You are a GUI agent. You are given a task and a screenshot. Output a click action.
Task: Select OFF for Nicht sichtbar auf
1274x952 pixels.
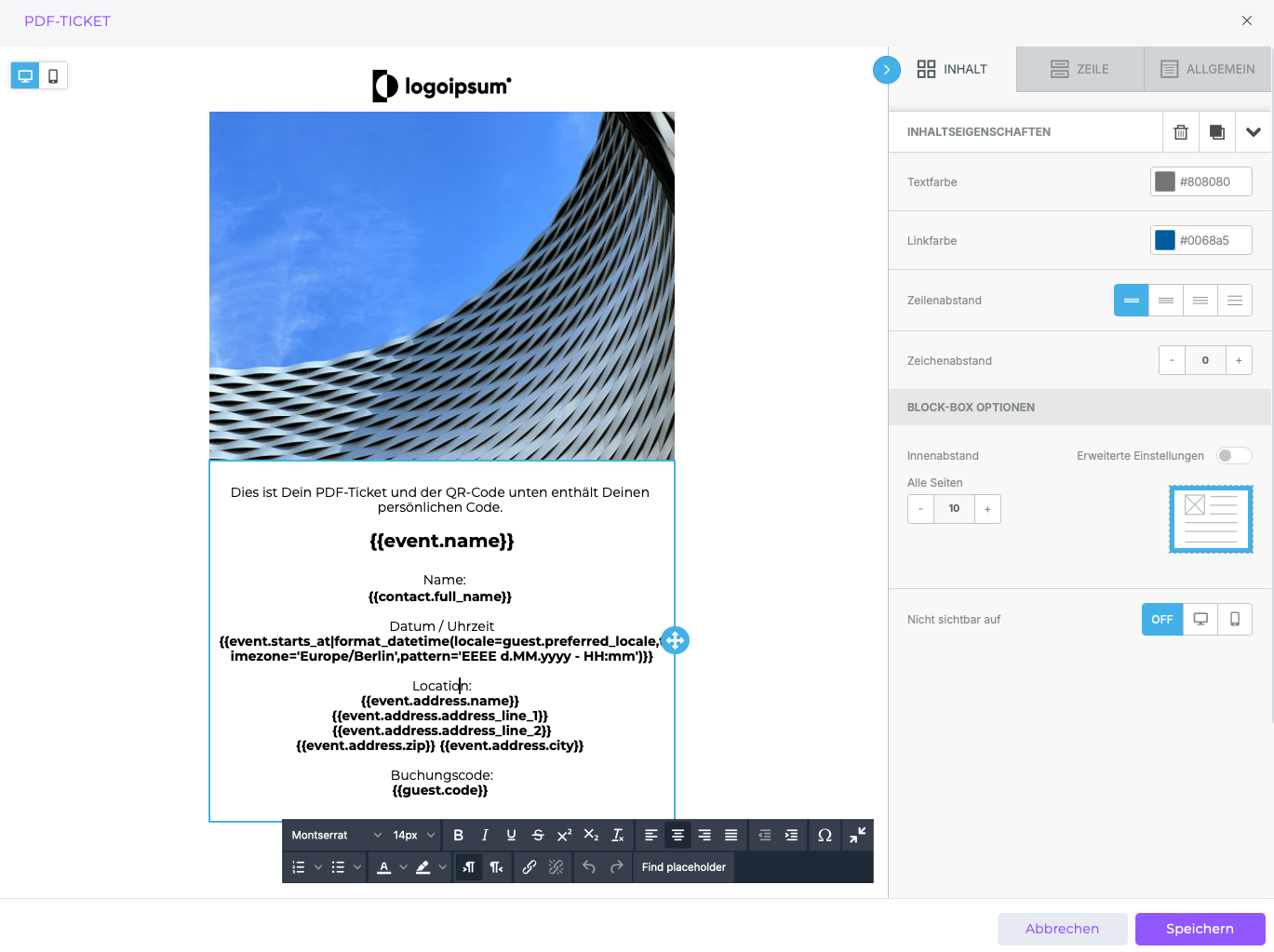tap(1162, 620)
